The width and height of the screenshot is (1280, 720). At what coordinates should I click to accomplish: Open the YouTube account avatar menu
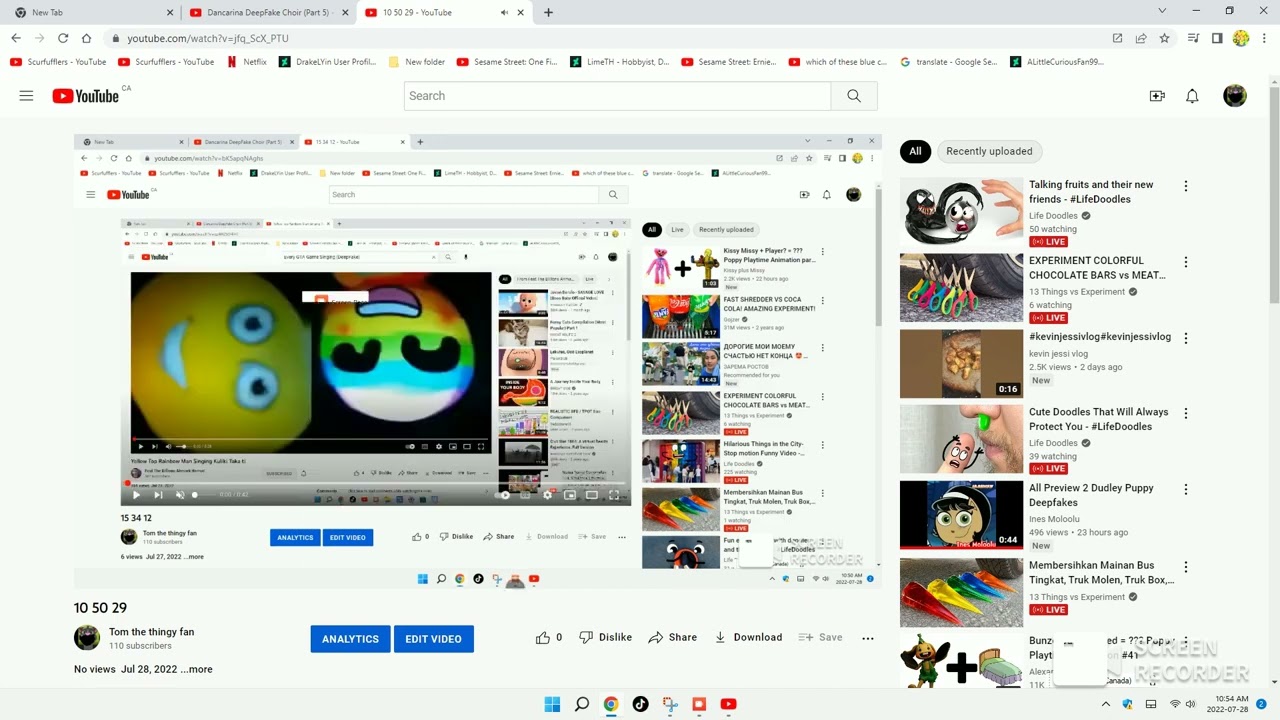coord(1235,96)
